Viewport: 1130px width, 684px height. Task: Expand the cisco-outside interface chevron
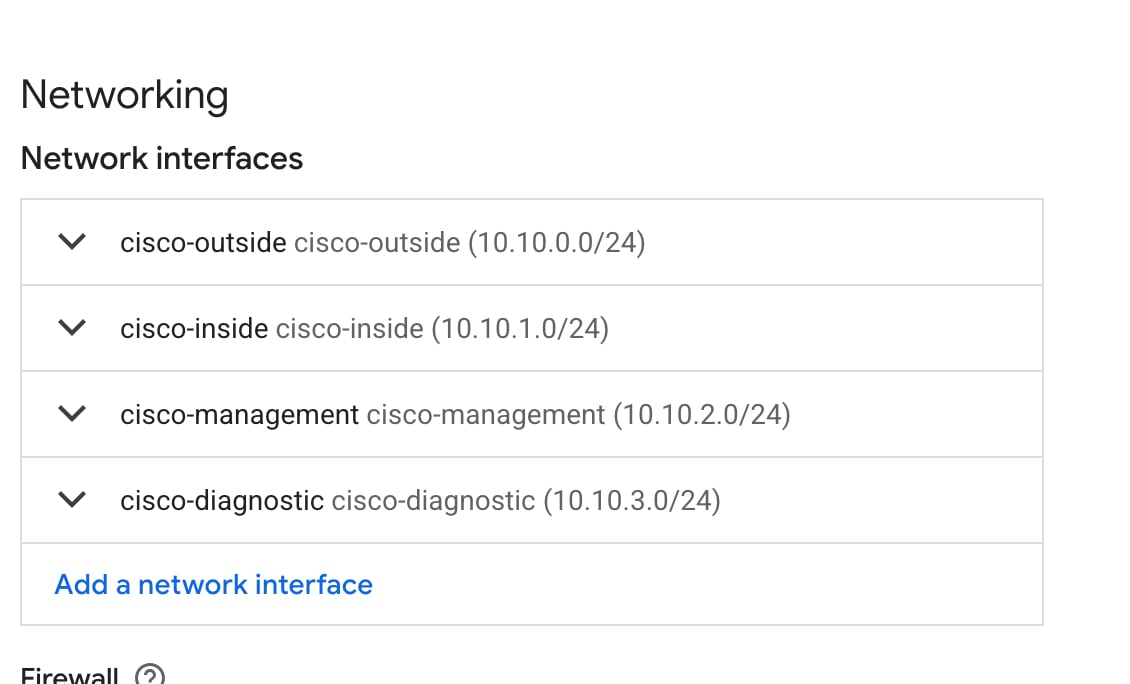pos(72,242)
